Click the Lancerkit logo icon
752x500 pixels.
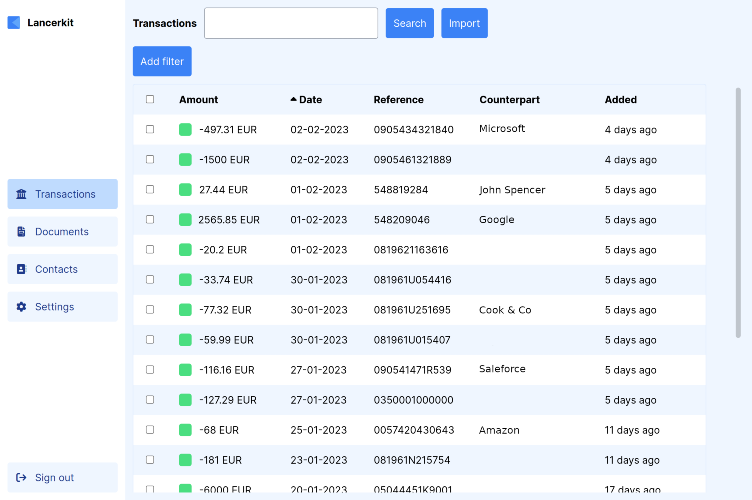(14, 23)
